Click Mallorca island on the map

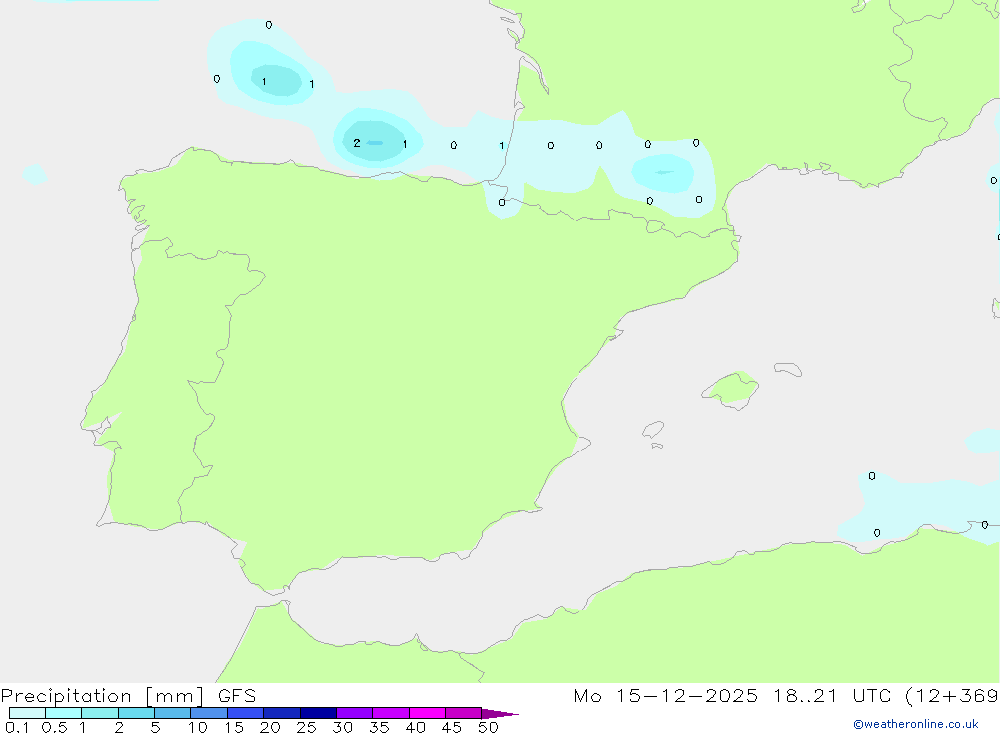pyautogui.click(x=731, y=389)
